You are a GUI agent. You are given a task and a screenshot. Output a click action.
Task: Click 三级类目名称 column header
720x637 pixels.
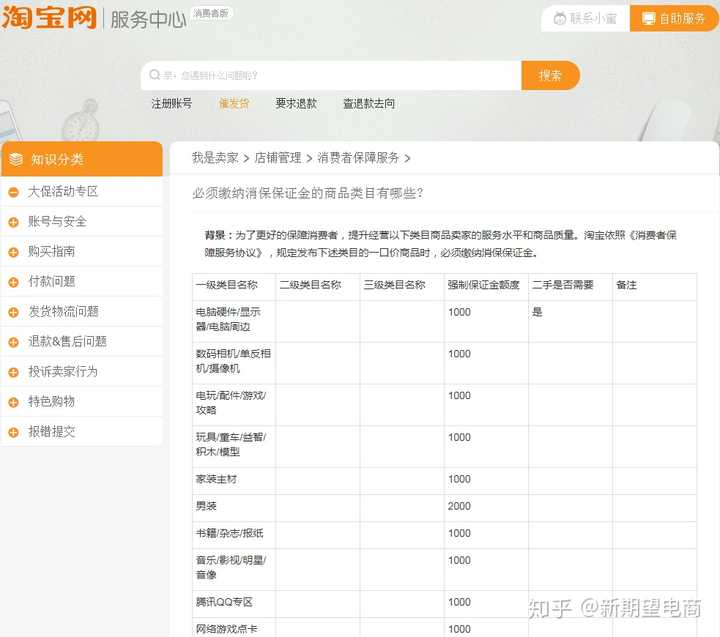[x=394, y=285]
